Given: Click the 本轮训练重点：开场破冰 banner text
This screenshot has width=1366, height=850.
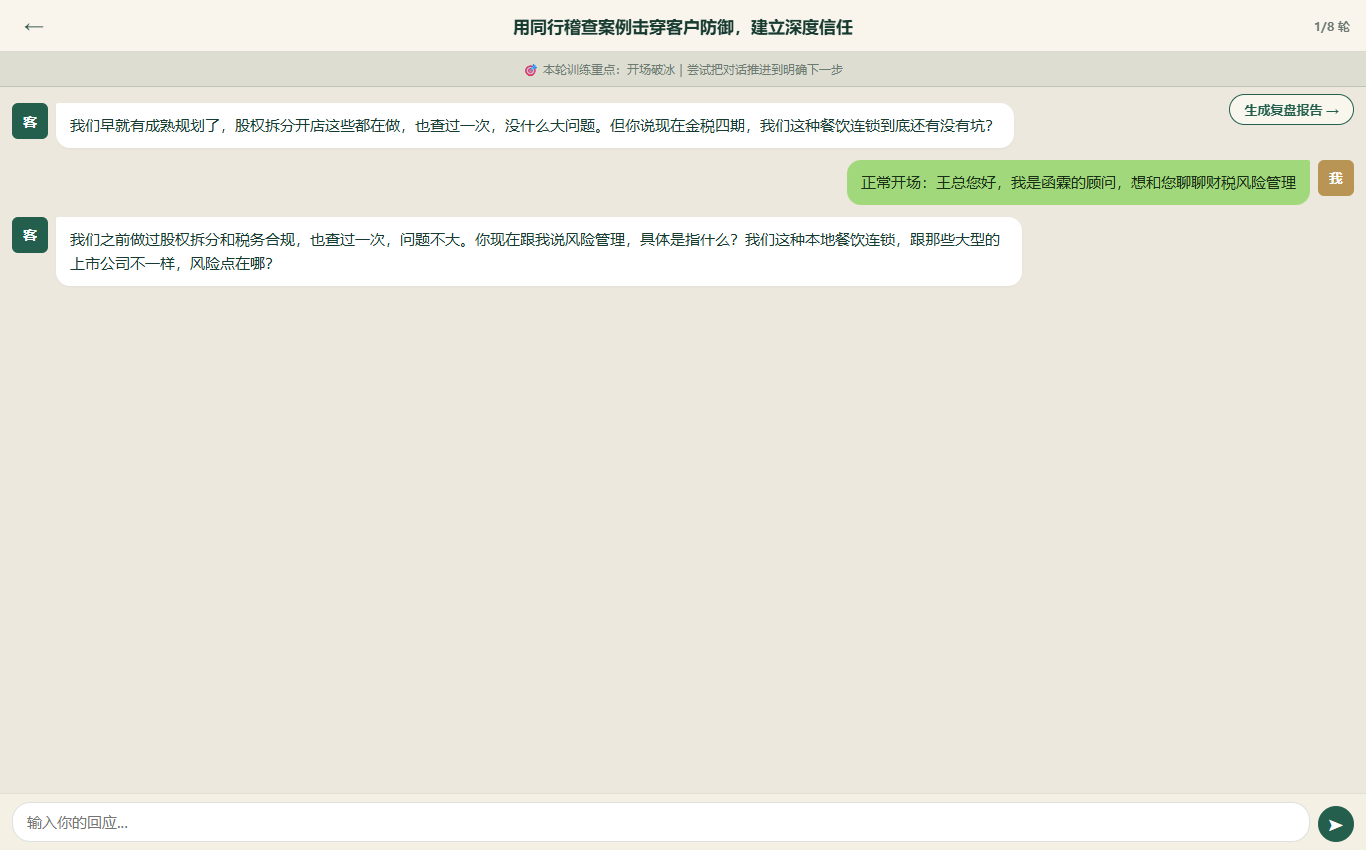Looking at the screenshot, I should coord(692,70).
